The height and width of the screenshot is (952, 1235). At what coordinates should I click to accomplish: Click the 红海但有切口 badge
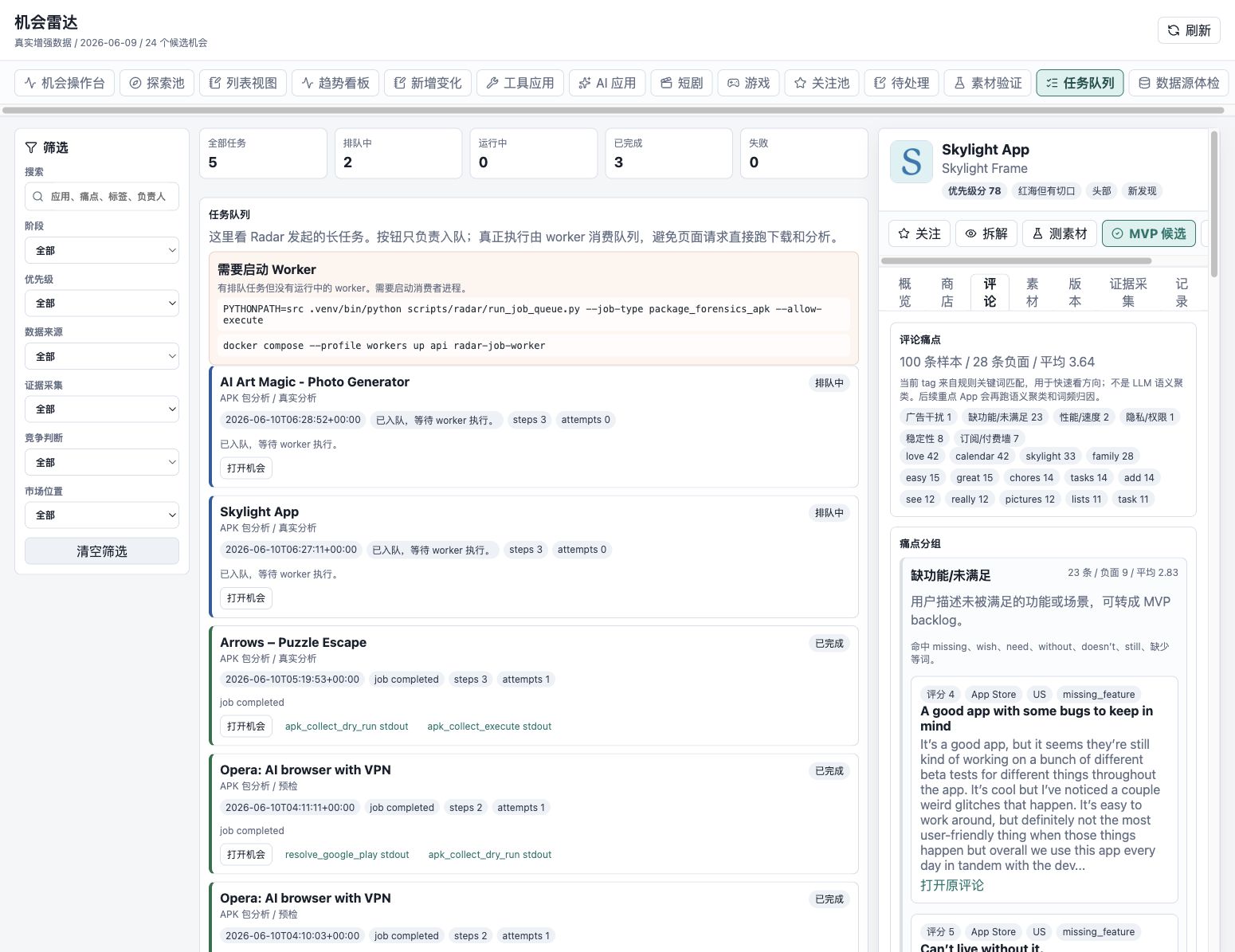tap(1046, 191)
